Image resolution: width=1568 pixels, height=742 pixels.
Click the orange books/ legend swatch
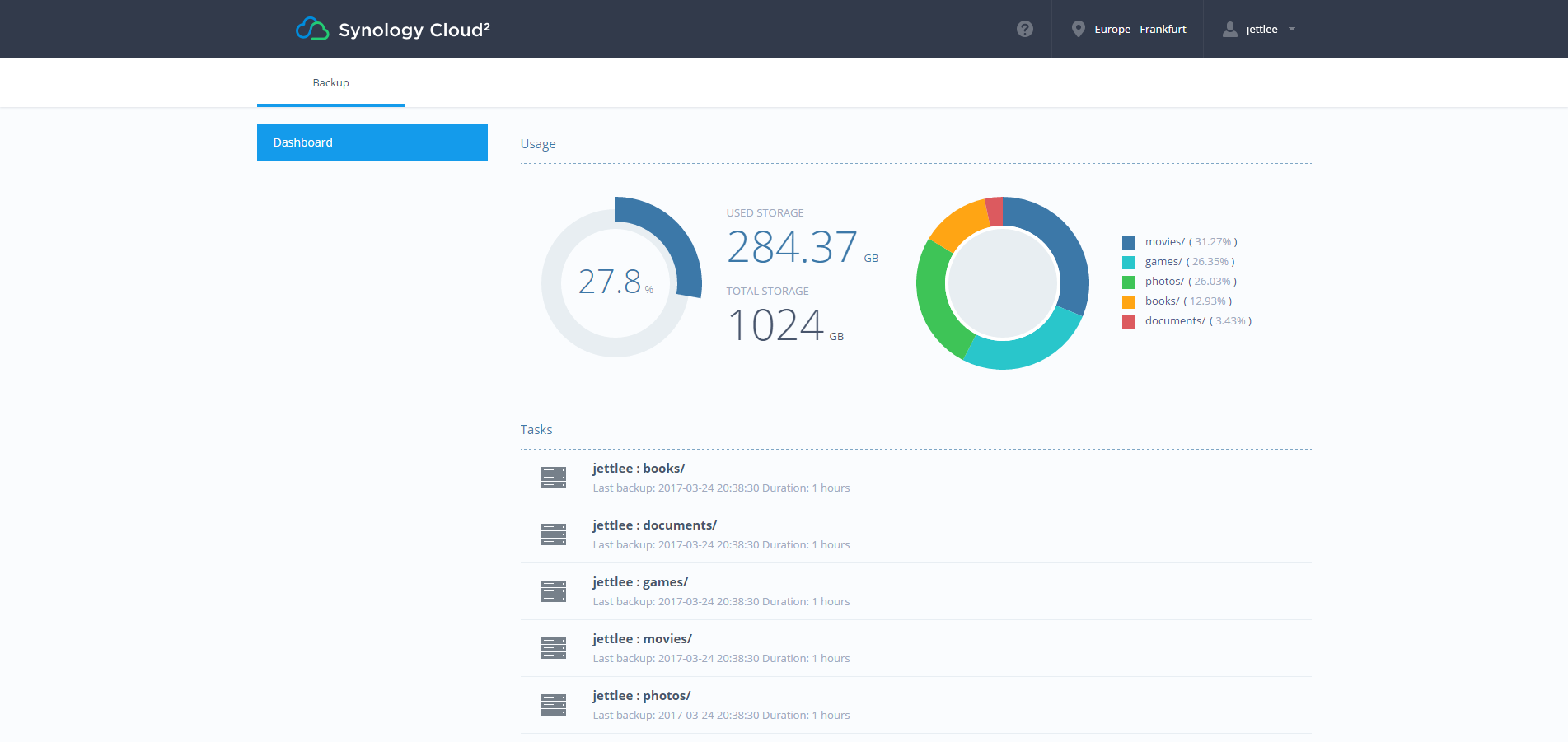(x=1128, y=301)
